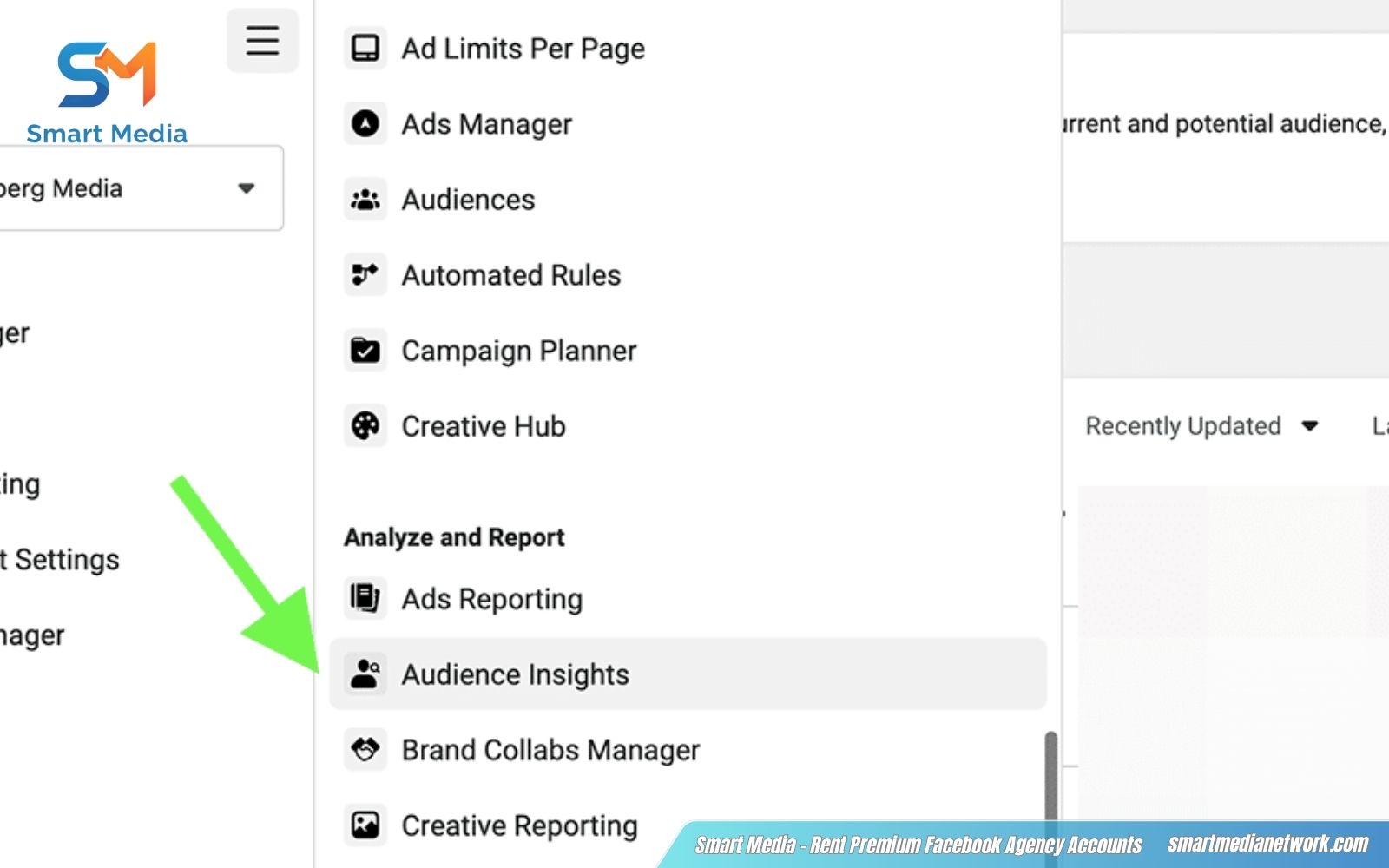Click the Creative Reporting image icon
1389x868 pixels.
click(x=365, y=825)
